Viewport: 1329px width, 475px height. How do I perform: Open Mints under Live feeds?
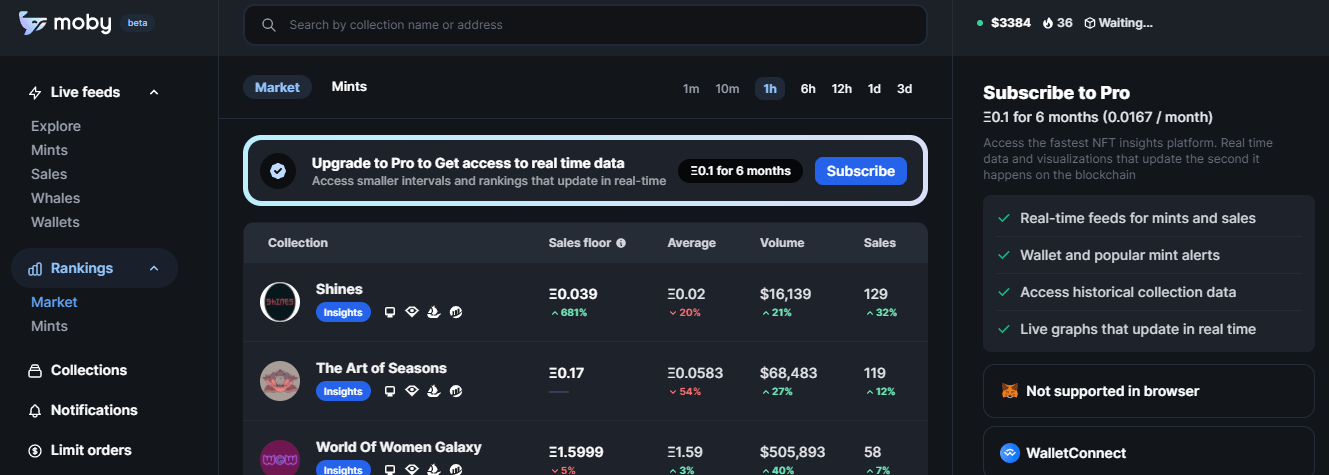pyautogui.click(x=49, y=151)
